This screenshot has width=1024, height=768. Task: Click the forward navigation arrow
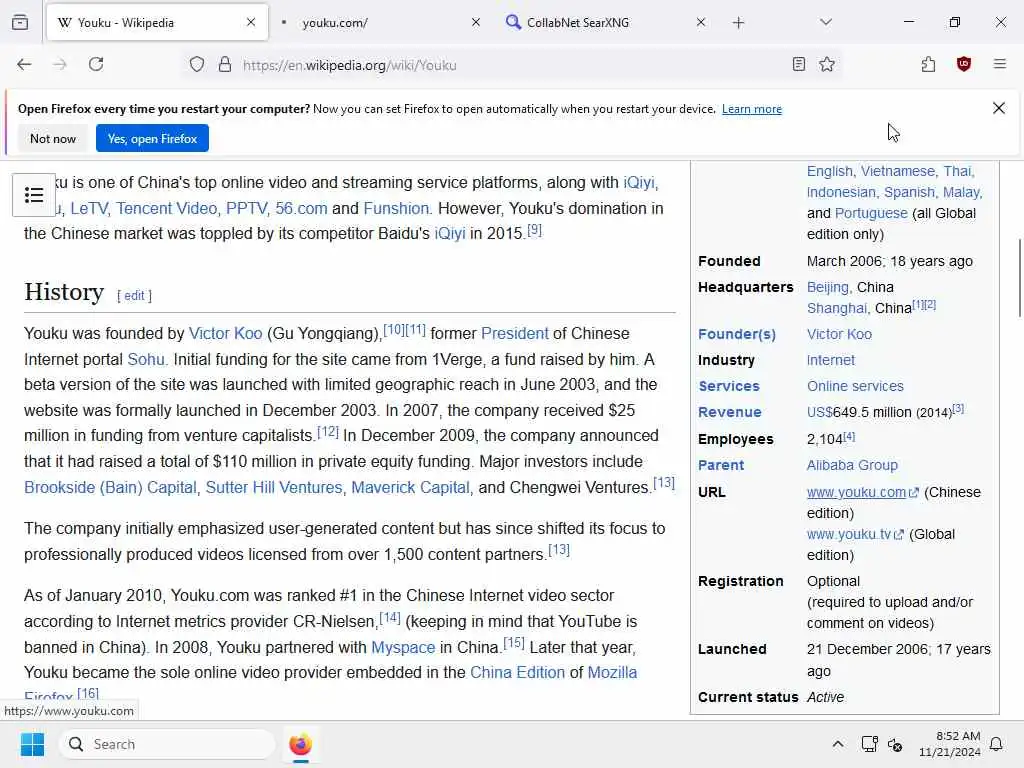[x=60, y=65]
